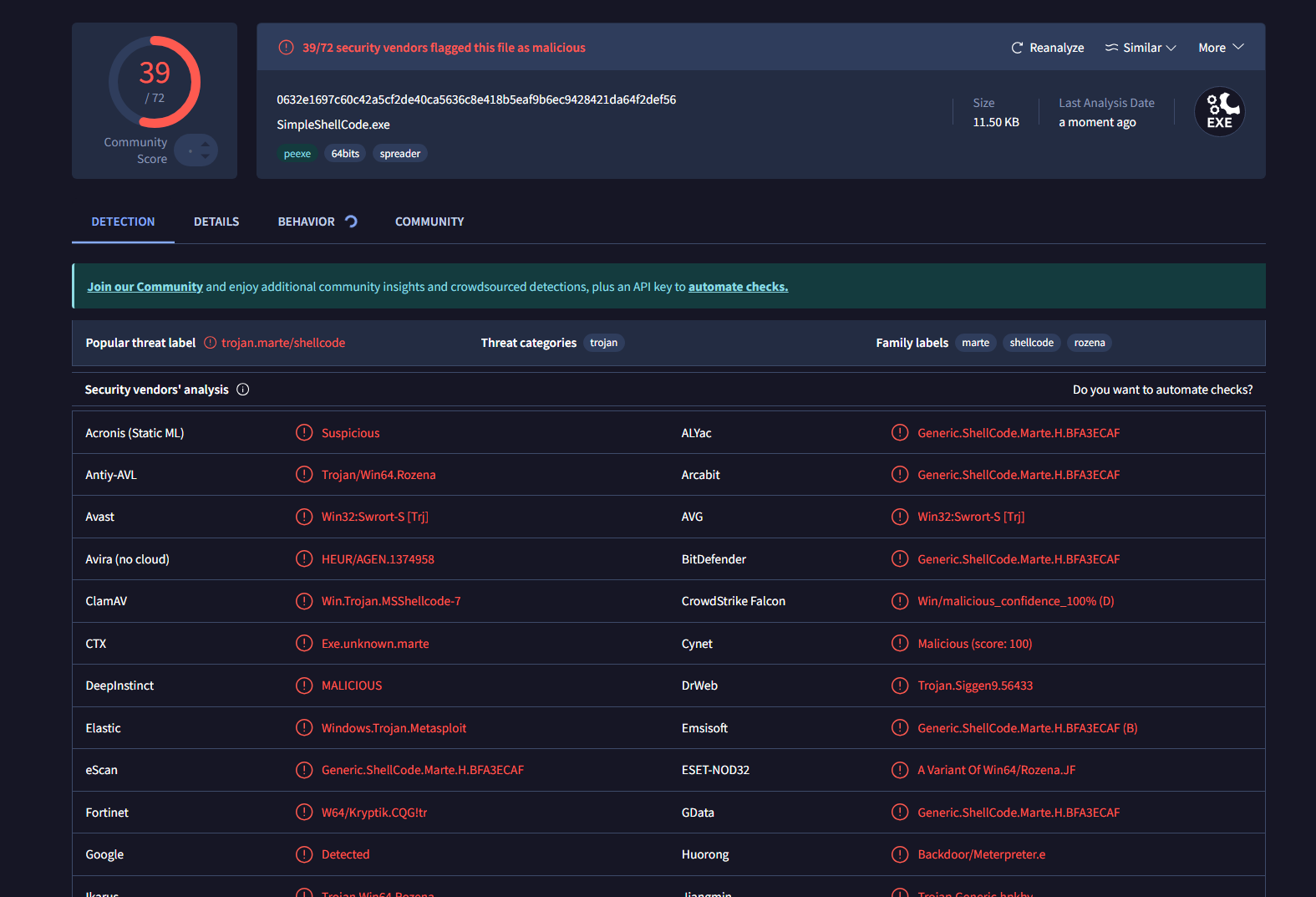Click the EXE file type icon
The image size is (1316, 897).
coord(1220,112)
